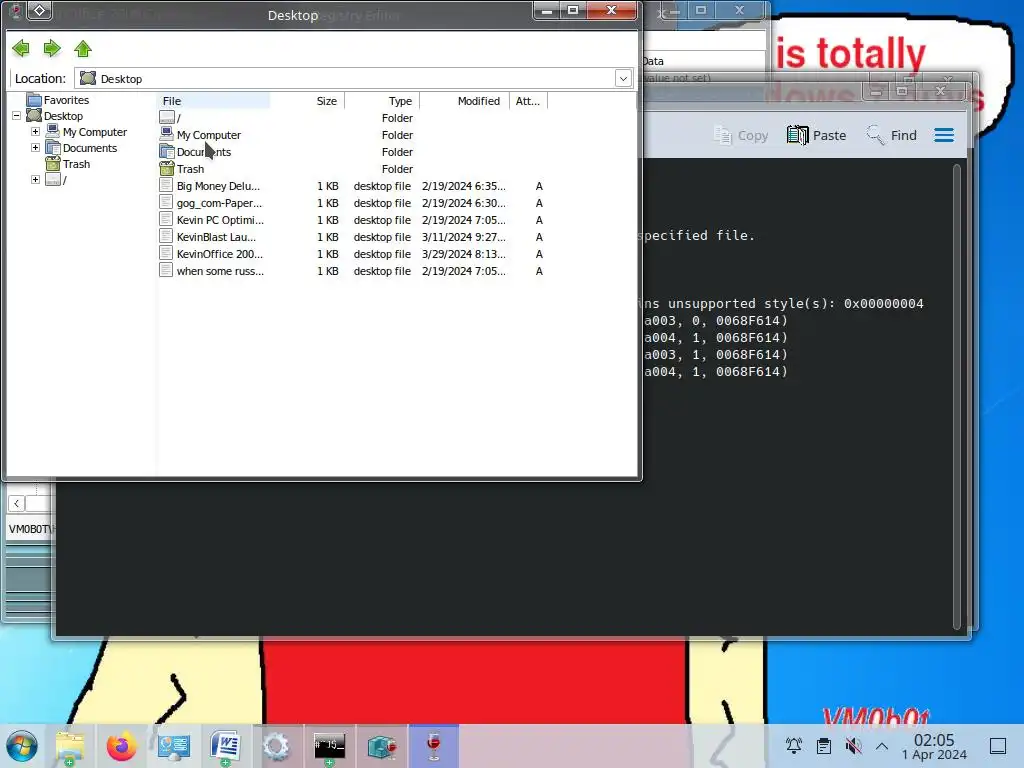Open the Location dropdown arrow
This screenshot has width=1024, height=768.
click(x=623, y=78)
